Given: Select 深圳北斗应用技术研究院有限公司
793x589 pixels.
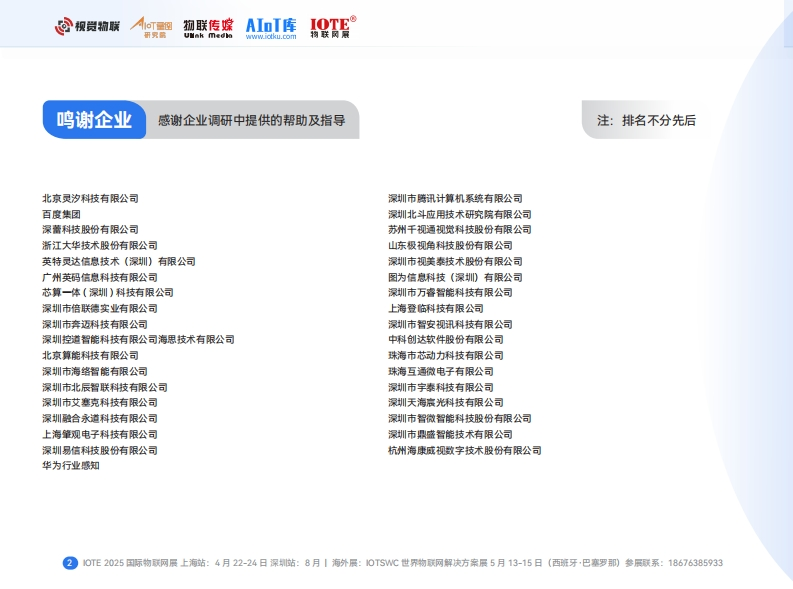Looking at the screenshot, I should click(460, 214).
